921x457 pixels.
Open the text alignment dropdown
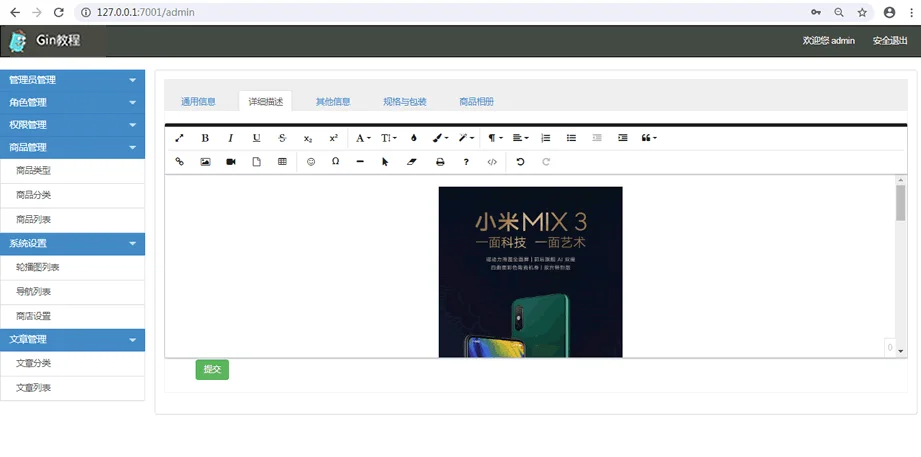(520, 138)
